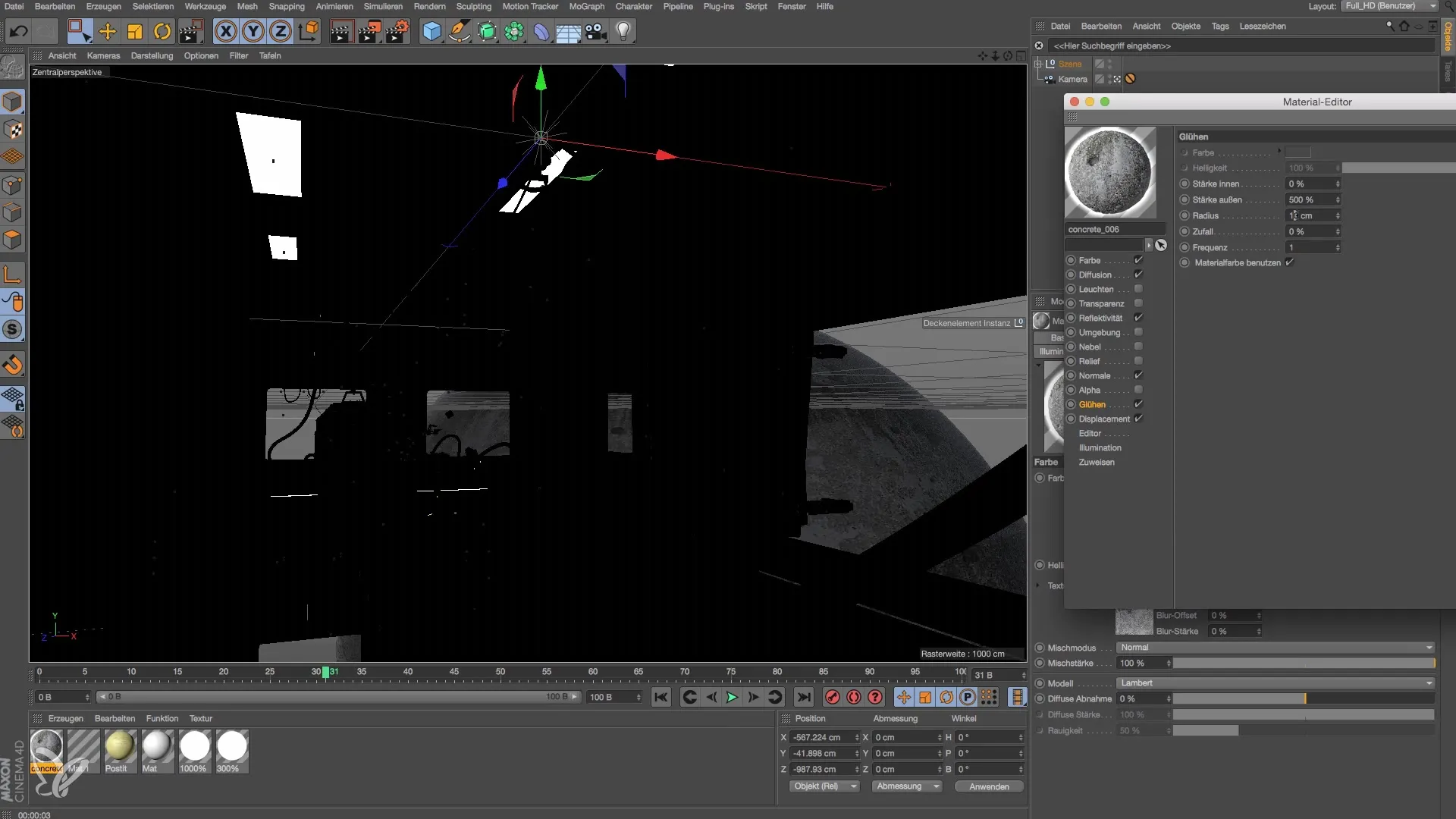Open the viewport Kameras menu

[103, 55]
